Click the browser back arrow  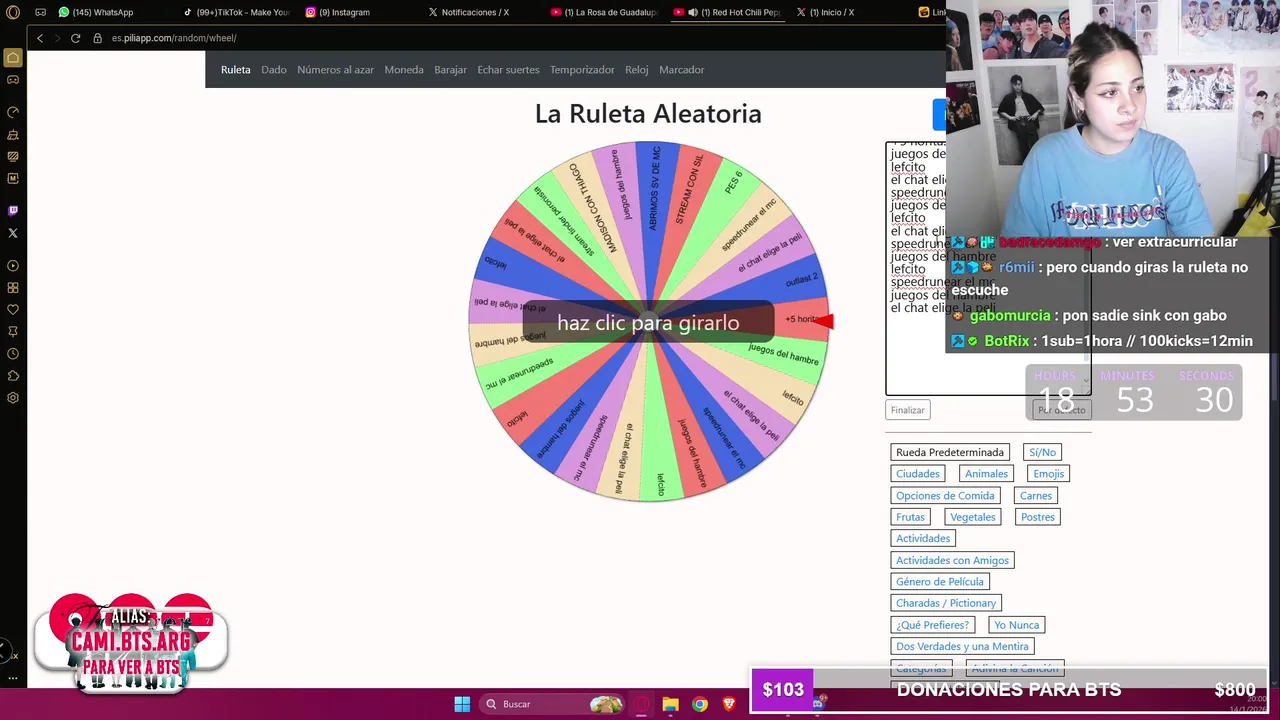point(40,38)
